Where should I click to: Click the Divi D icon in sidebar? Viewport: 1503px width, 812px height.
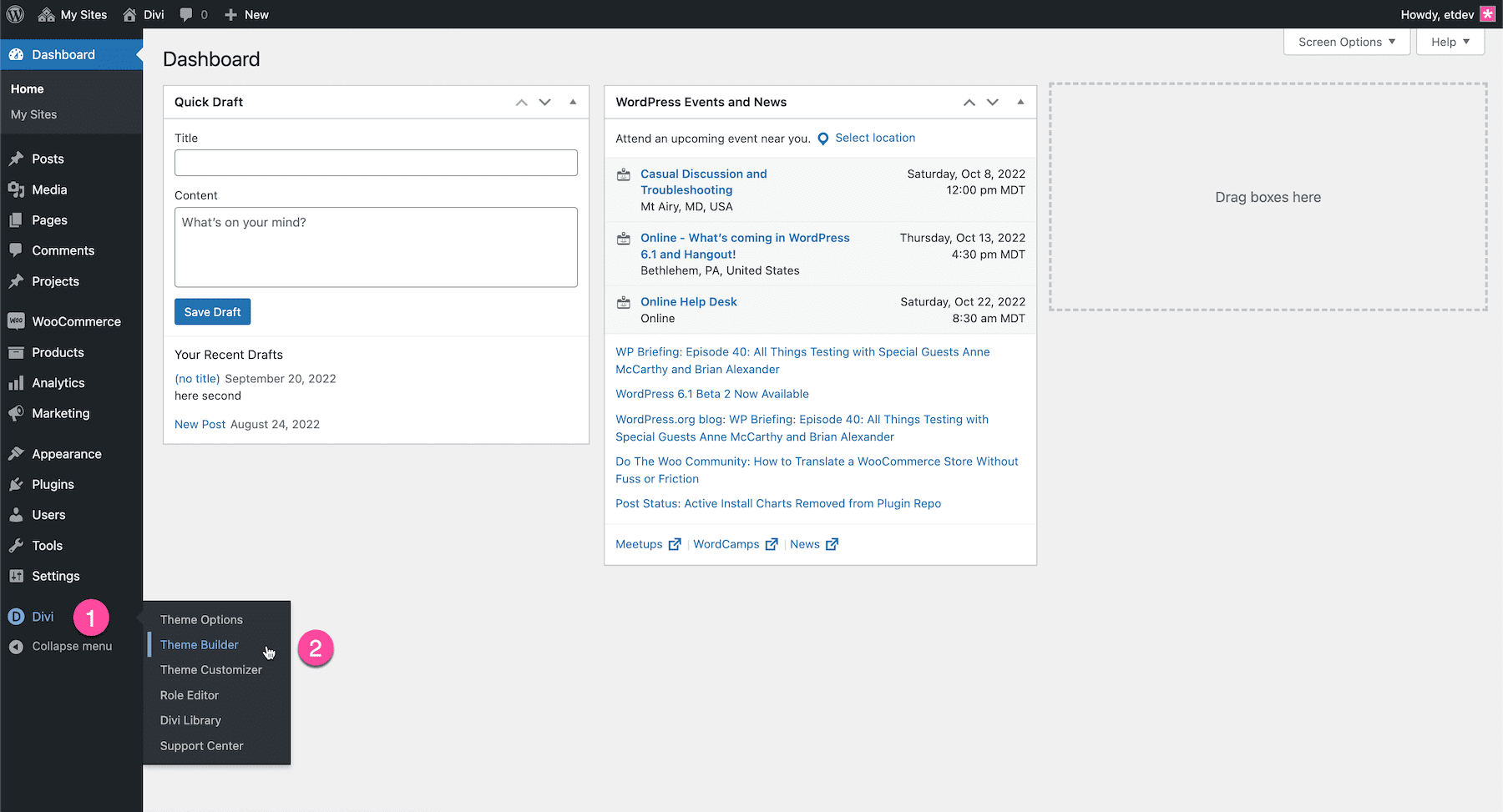18,616
